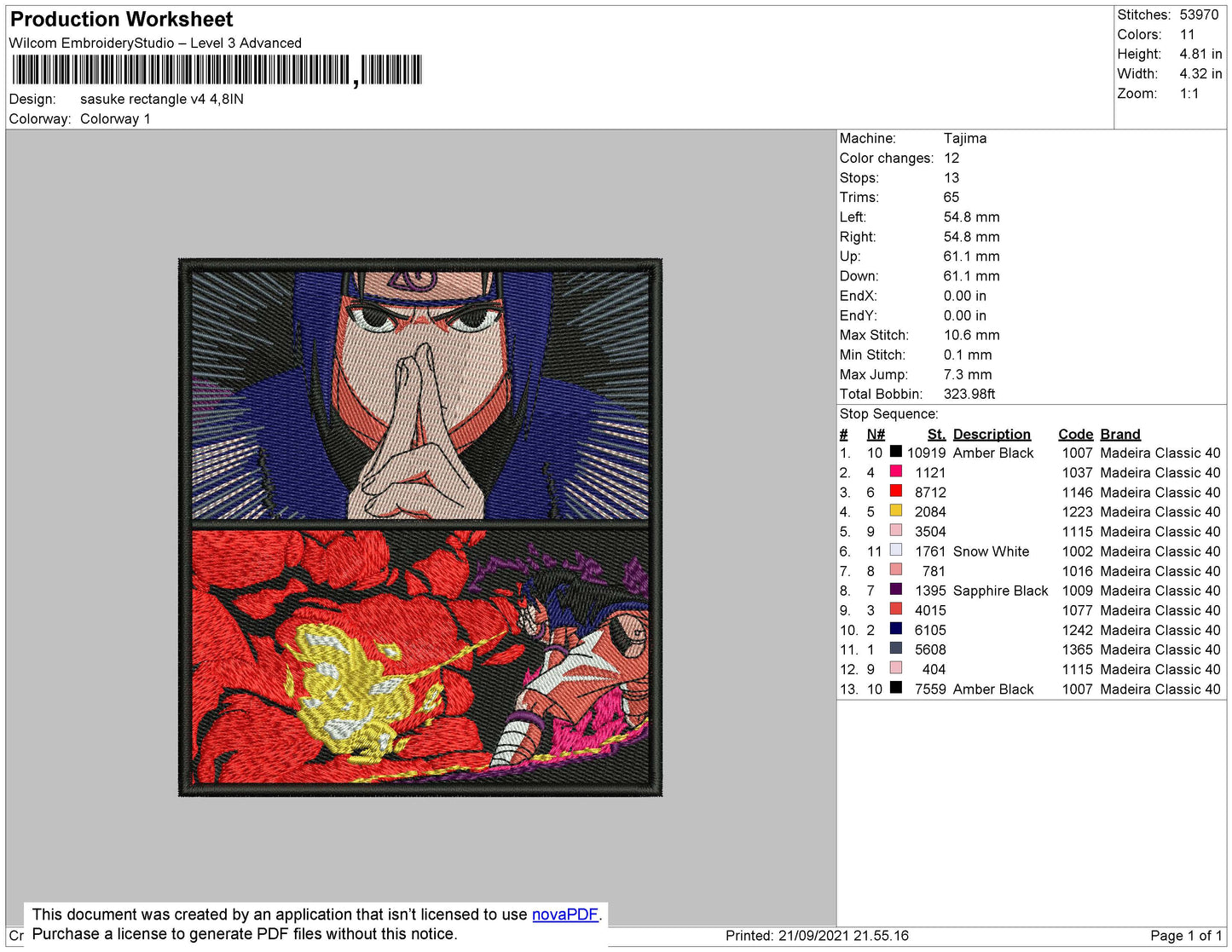Click the embroidery design preview image
The width and height of the screenshot is (1232, 952).
pyautogui.click(x=419, y=526)
